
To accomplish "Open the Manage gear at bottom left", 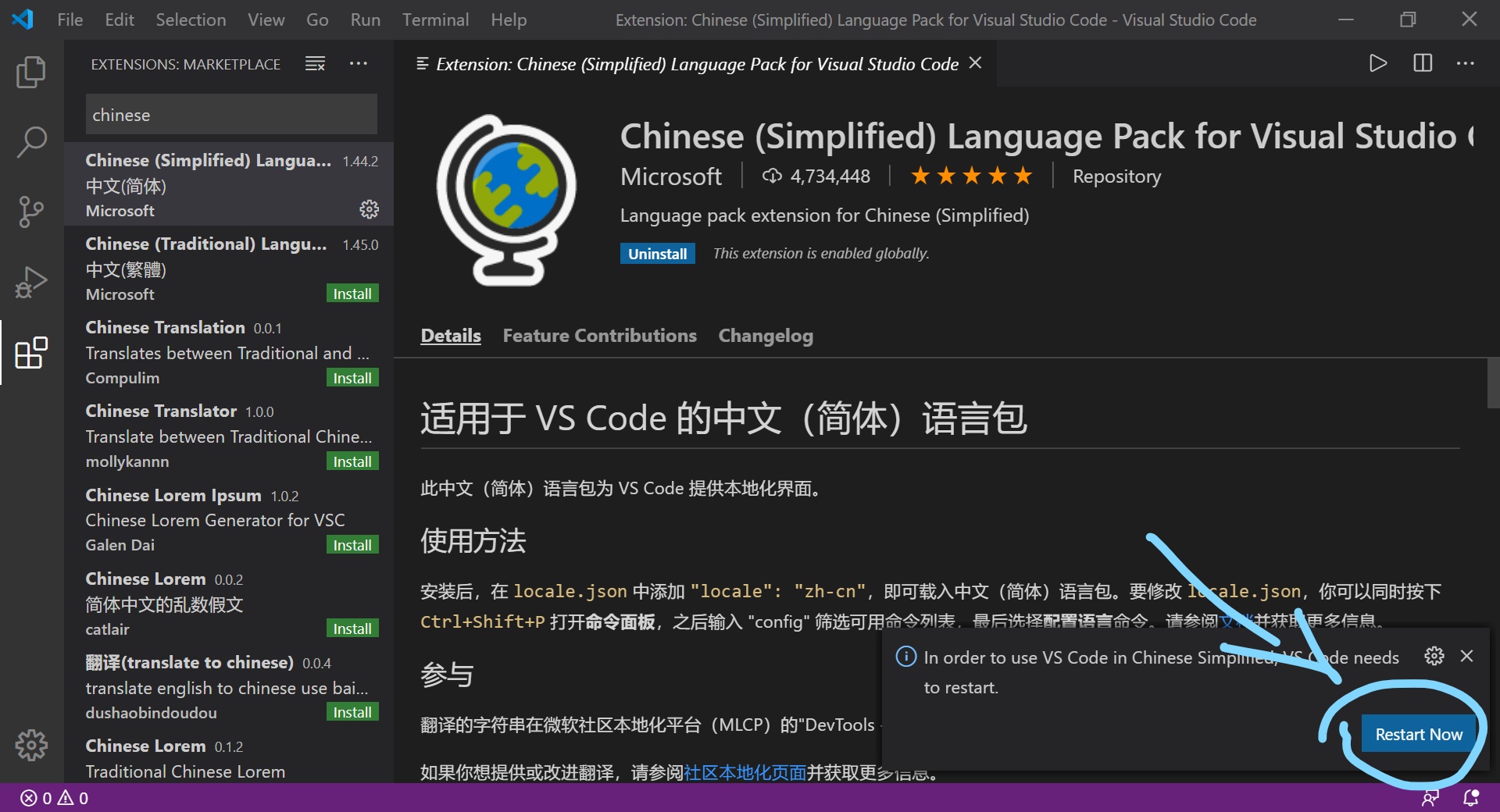I will pos(31,745).
